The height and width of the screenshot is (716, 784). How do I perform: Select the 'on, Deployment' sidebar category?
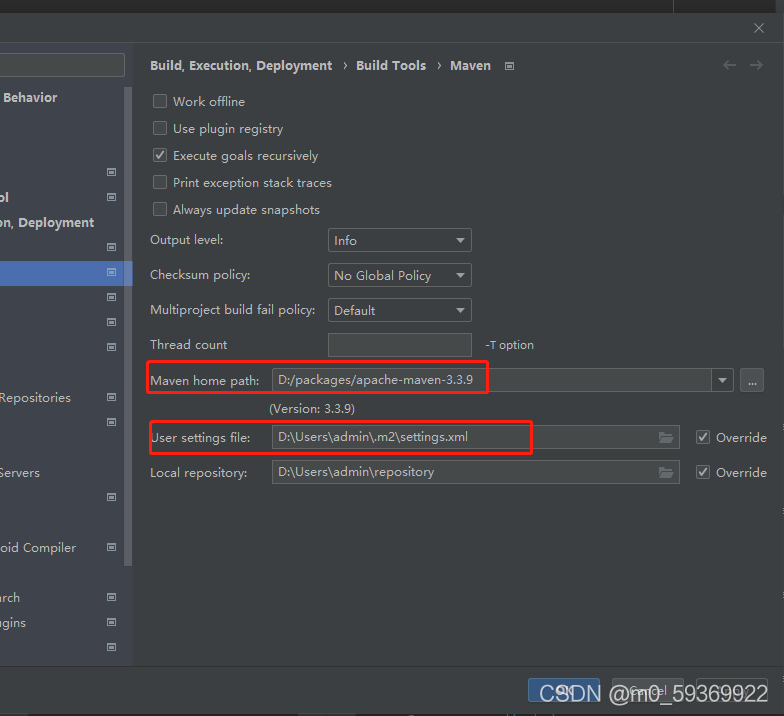click(47, 222)
